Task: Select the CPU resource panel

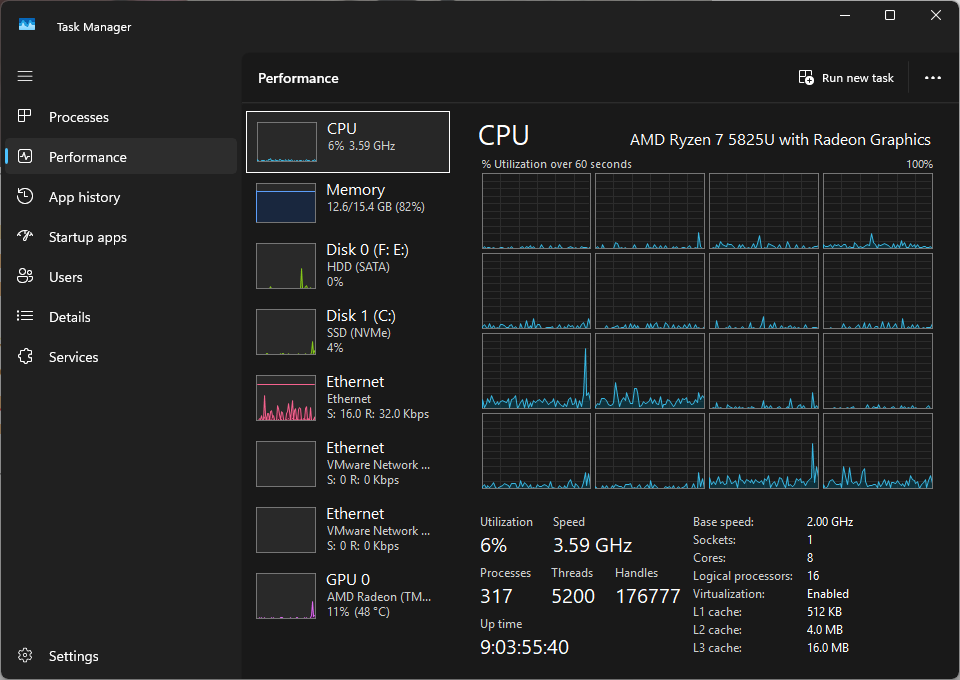Action: point(348,142)
